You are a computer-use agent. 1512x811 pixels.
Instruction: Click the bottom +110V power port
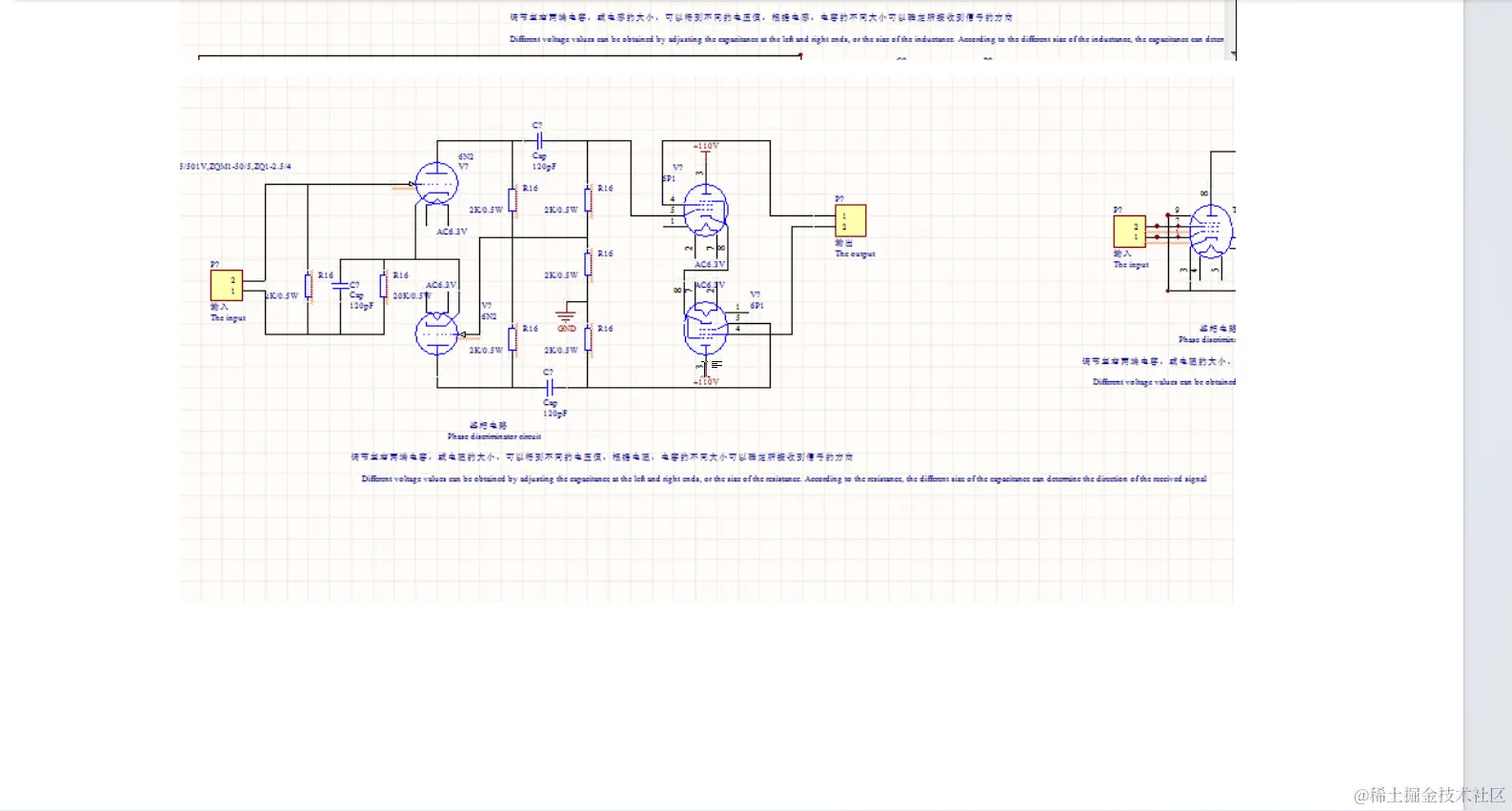tap(705, 379)
